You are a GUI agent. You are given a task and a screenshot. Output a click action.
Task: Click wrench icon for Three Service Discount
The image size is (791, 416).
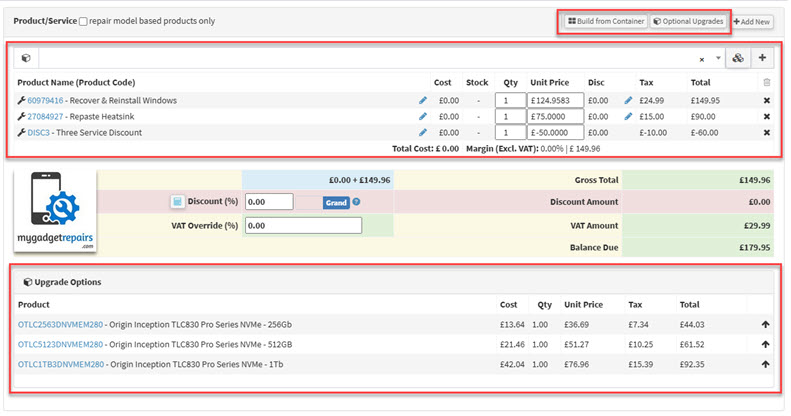[21, 133]
